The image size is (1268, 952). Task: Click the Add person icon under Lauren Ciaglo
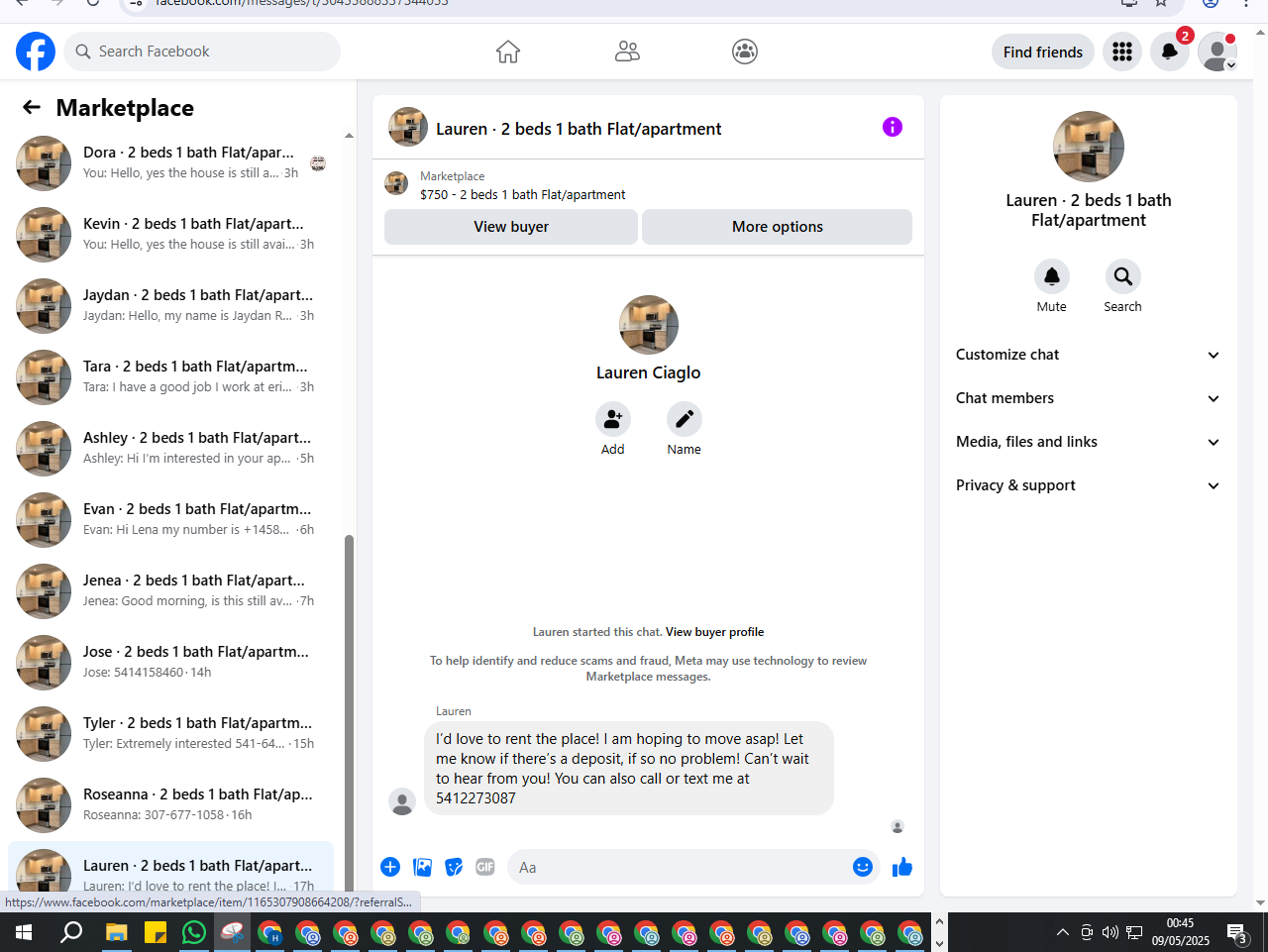point(613,419)
